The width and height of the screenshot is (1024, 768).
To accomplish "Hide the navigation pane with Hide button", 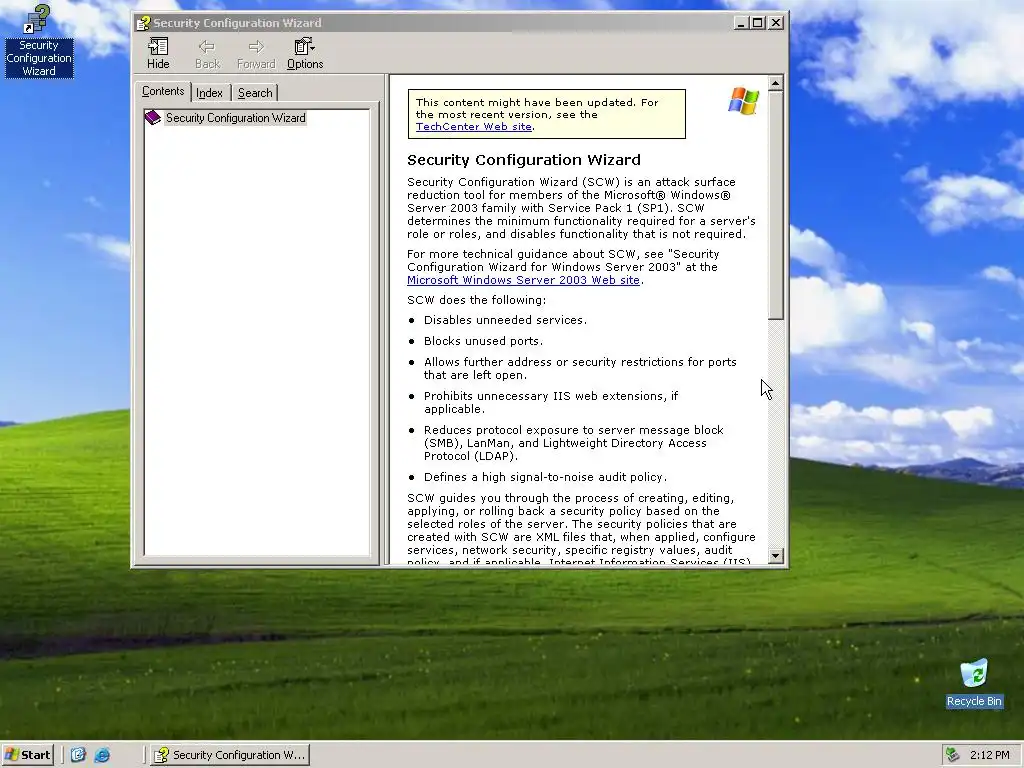I will click(x=158, y=54).
